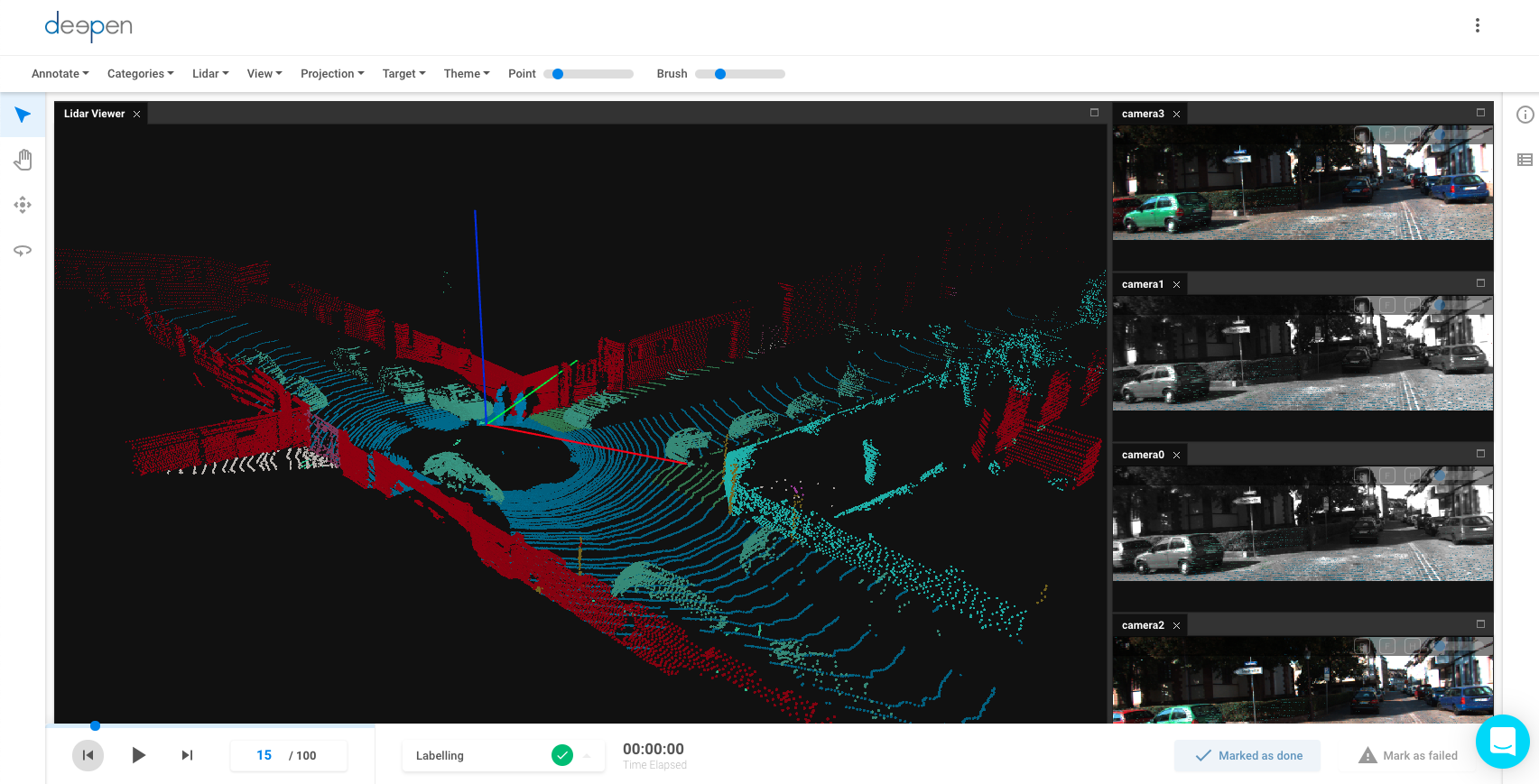Choose the move/translate tool in sidebar
Screen dimensions: 1539x784
23,205
